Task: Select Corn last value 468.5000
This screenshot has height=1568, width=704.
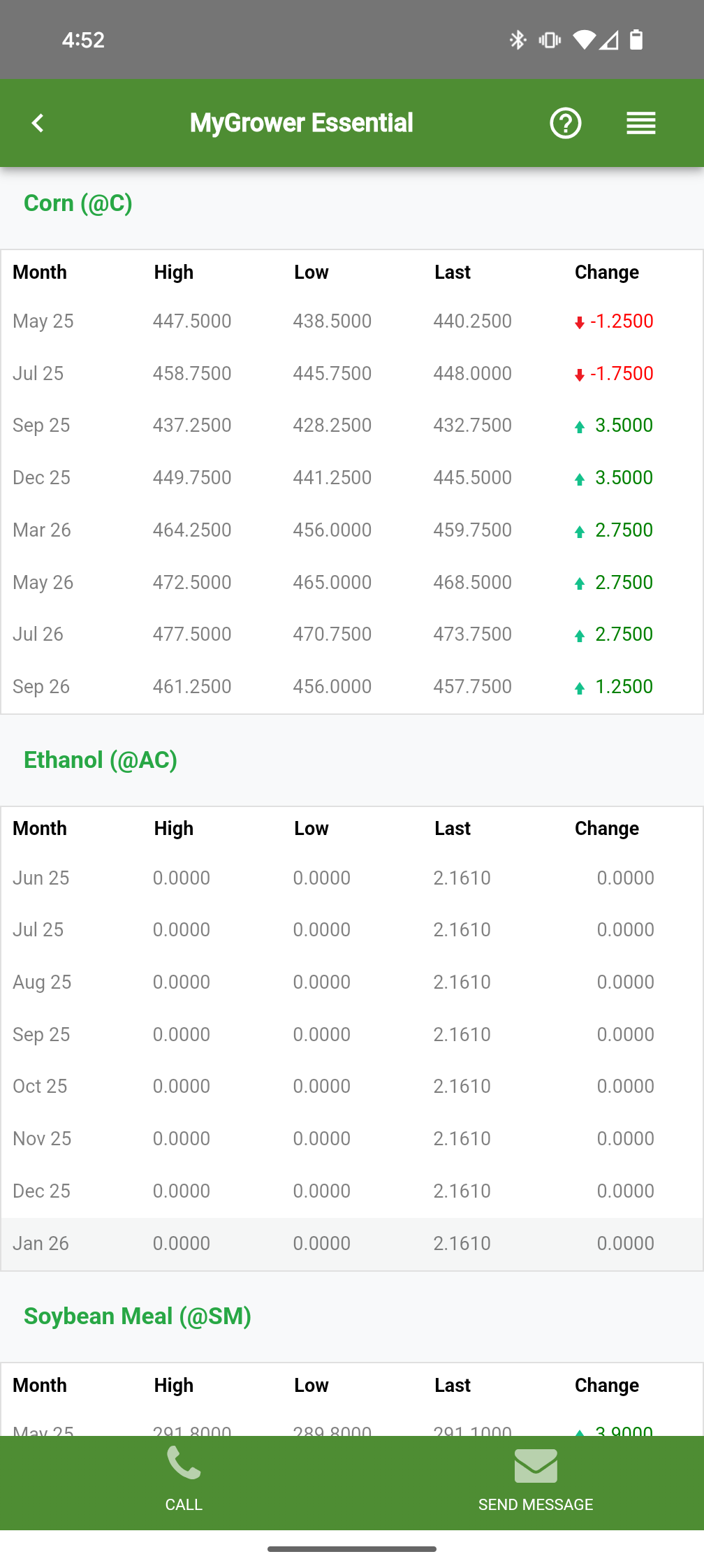Action: pyautogui.click(x=473, y=582)
